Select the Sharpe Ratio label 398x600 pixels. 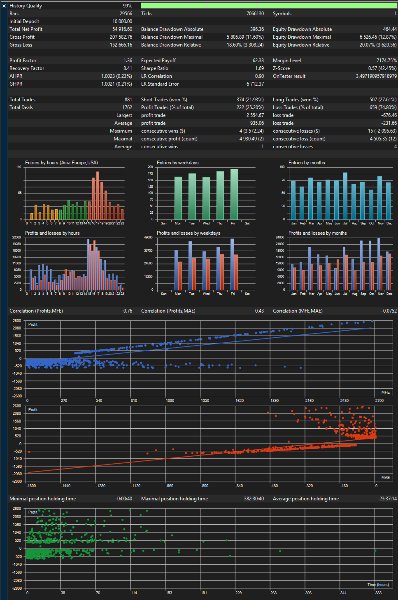tap(154, 68)
